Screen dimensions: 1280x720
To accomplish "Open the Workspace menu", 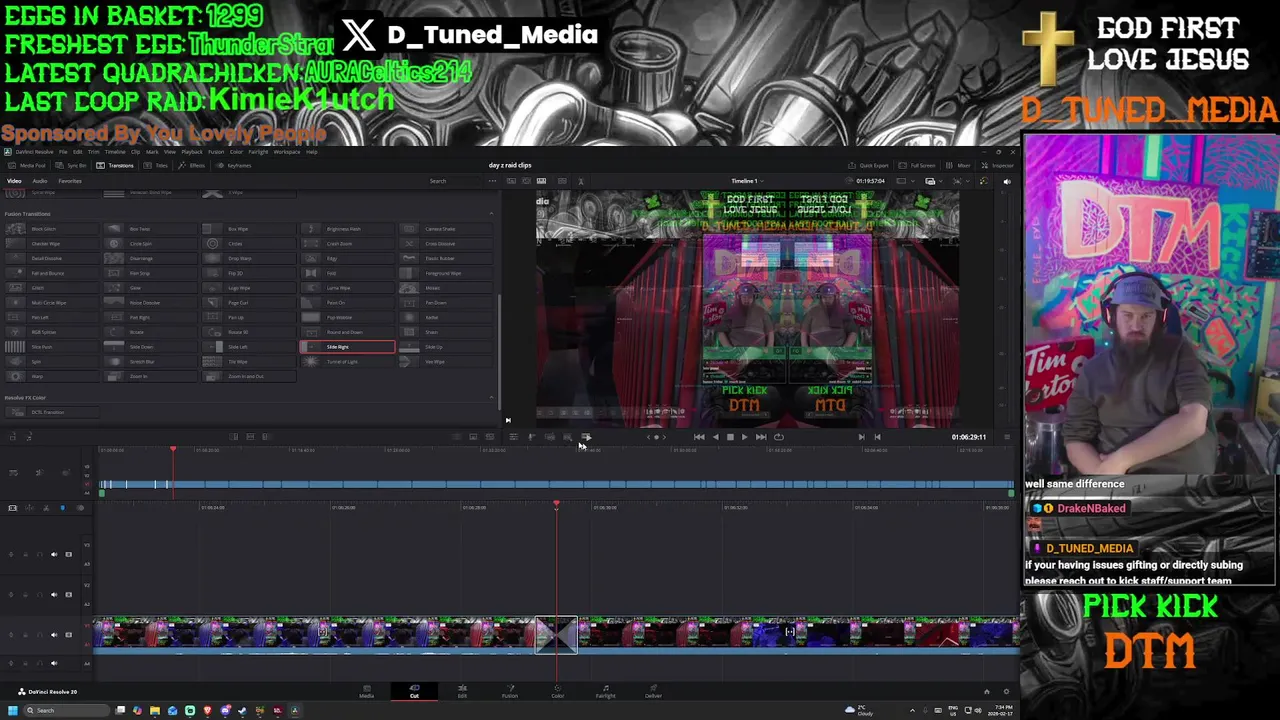I will click(x=287, y=152).
